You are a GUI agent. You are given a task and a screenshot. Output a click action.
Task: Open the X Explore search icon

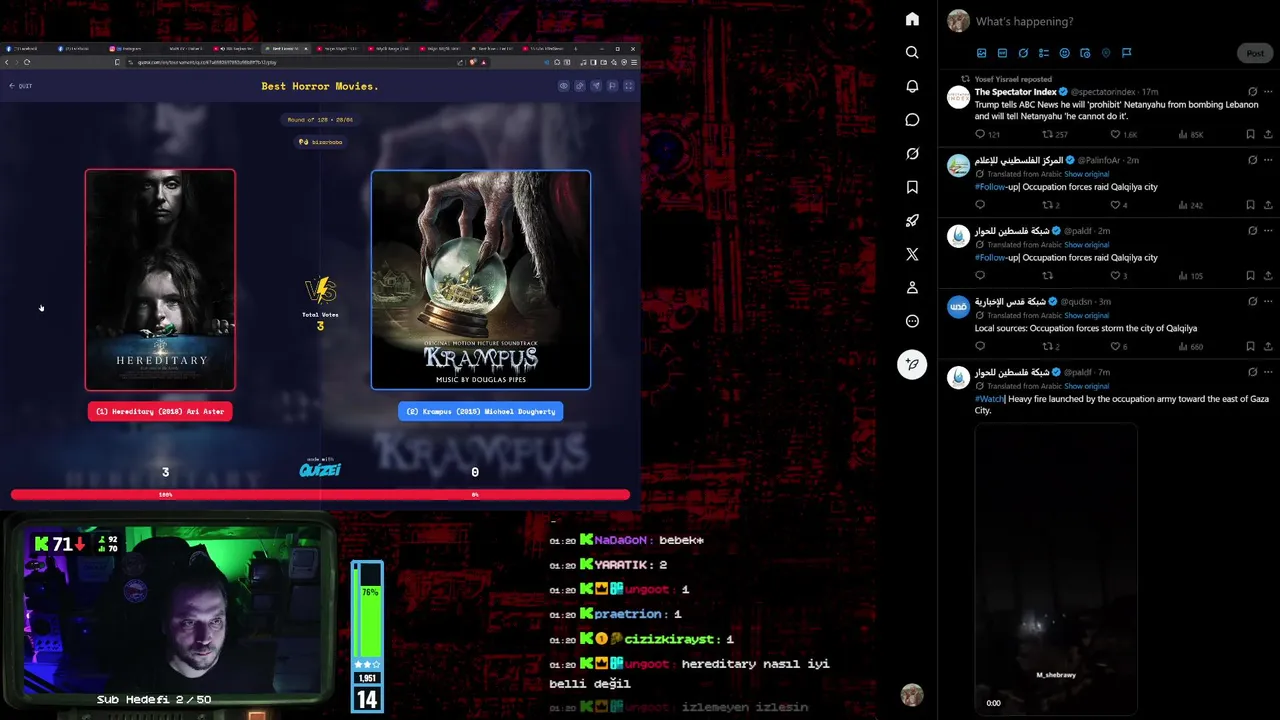click(x=912, y=52)
